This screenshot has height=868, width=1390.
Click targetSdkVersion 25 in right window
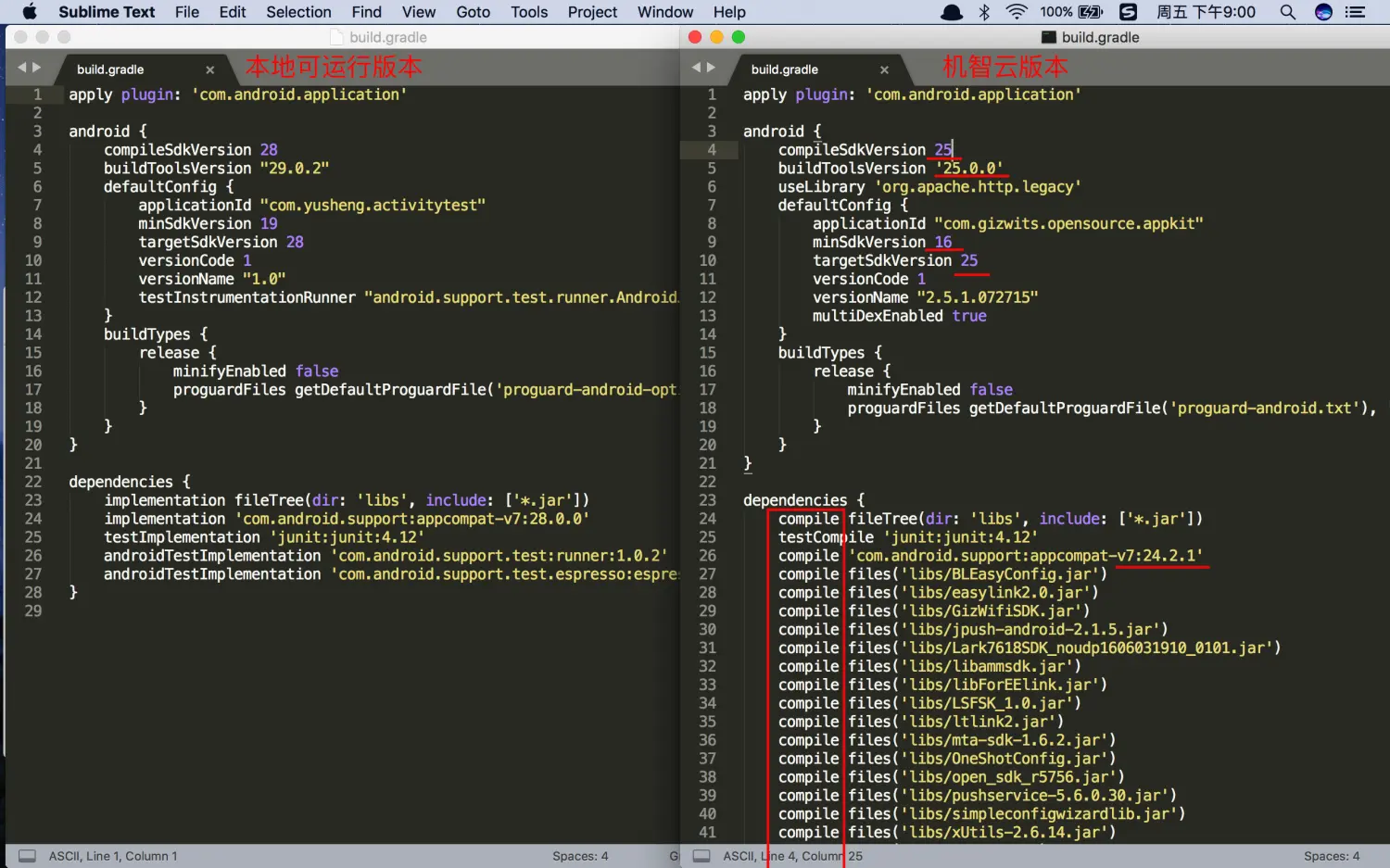pos(895,260)
